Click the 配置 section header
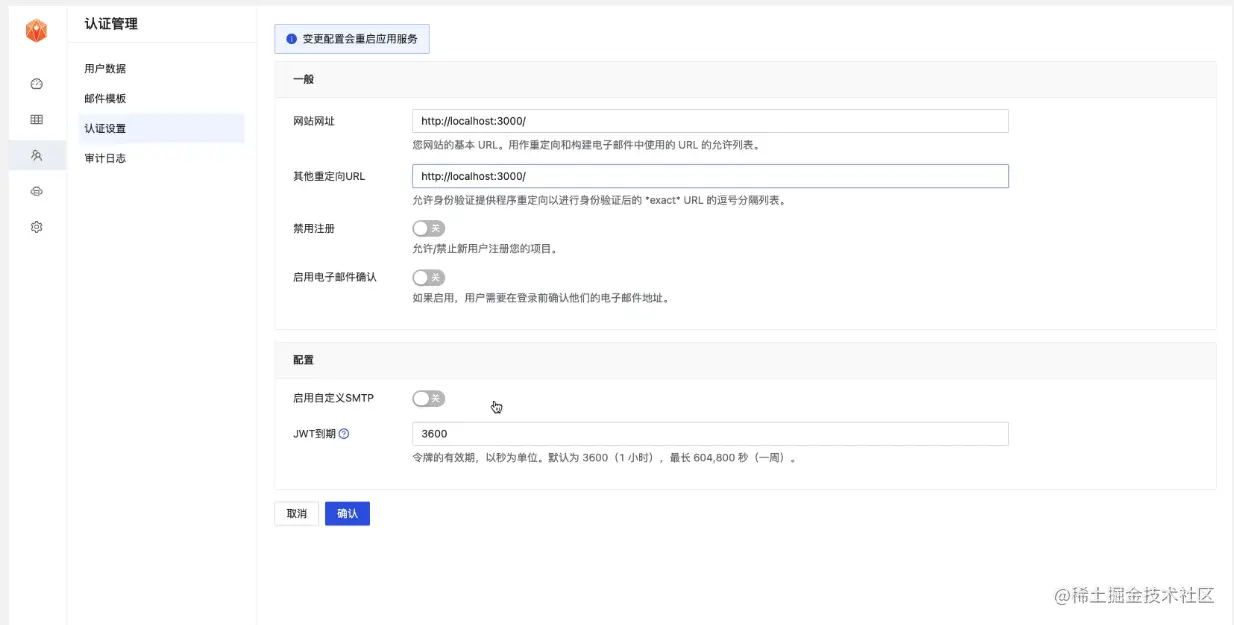Image resolution: width=1234 pixels, height=625 pixels. point(745,360)
